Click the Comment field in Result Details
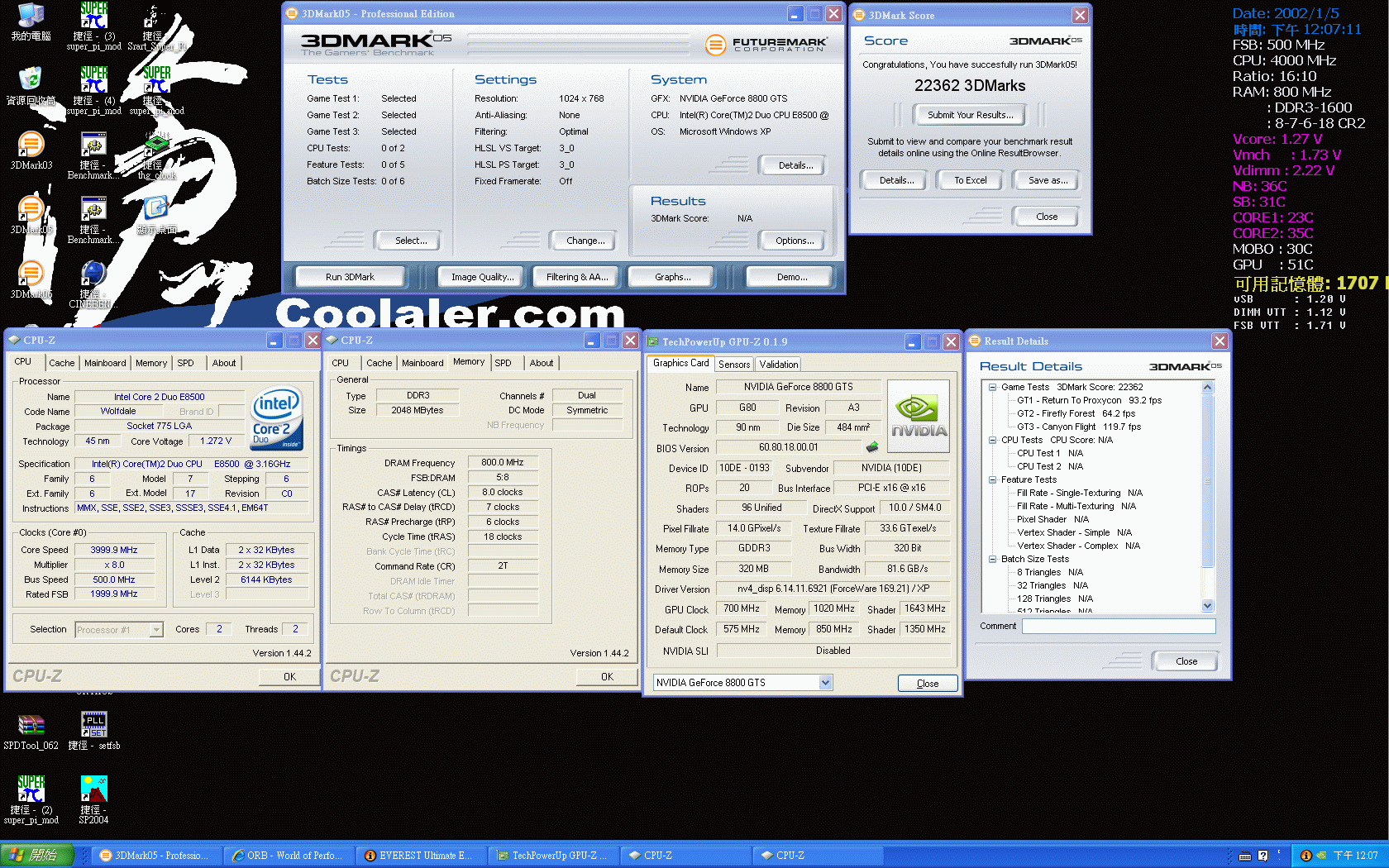1389x868 pixels. point(1119,627)
